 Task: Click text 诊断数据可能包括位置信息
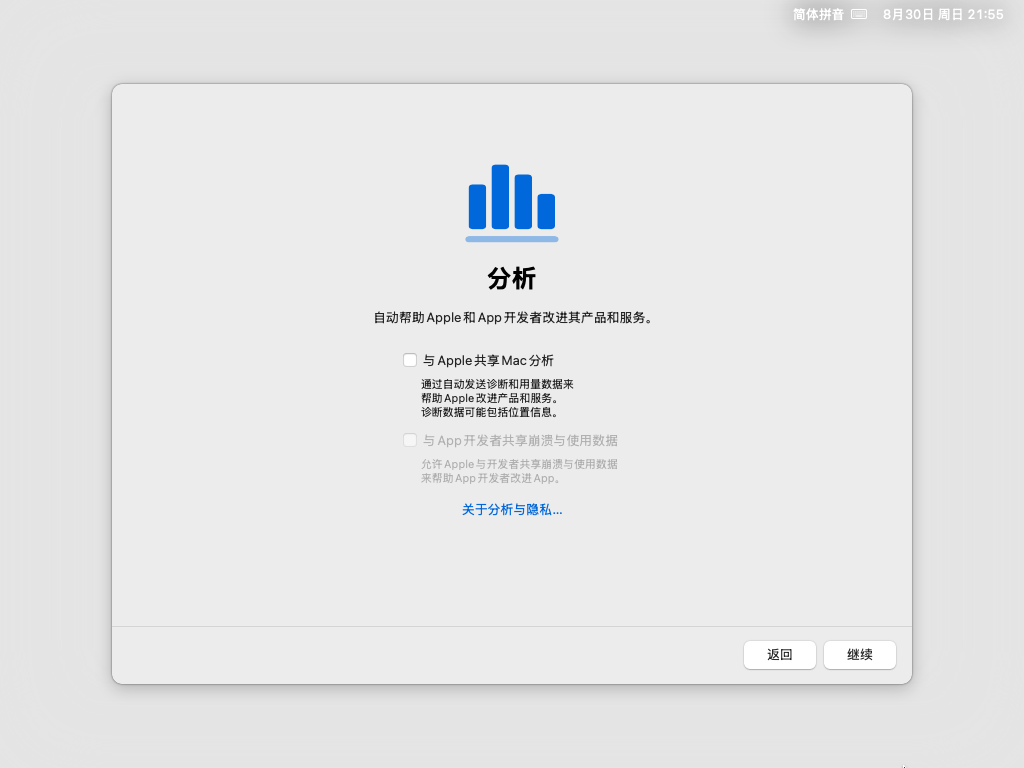(489, 412)
